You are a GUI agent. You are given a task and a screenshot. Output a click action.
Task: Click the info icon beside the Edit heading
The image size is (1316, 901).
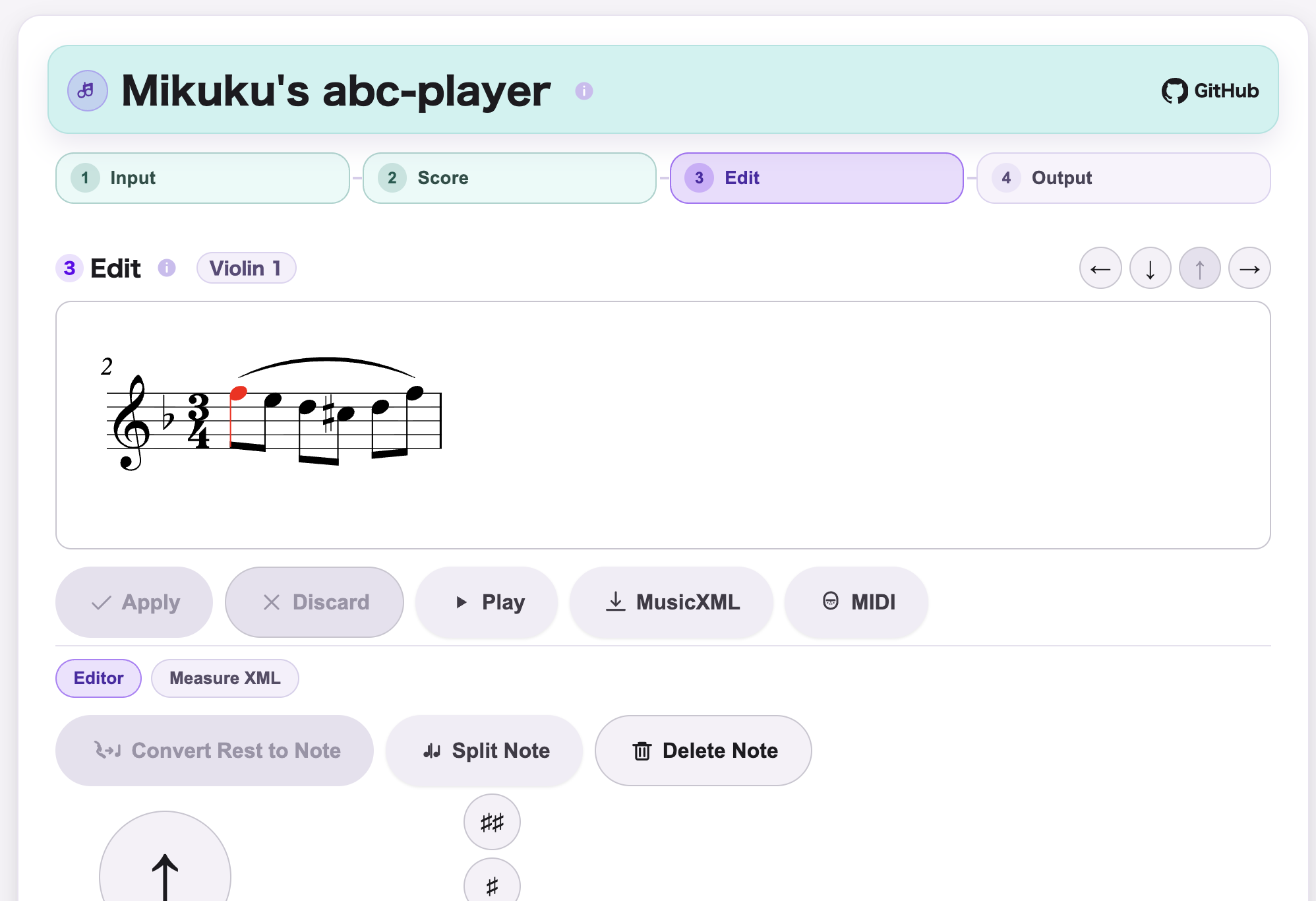click(x=167, y=268)
